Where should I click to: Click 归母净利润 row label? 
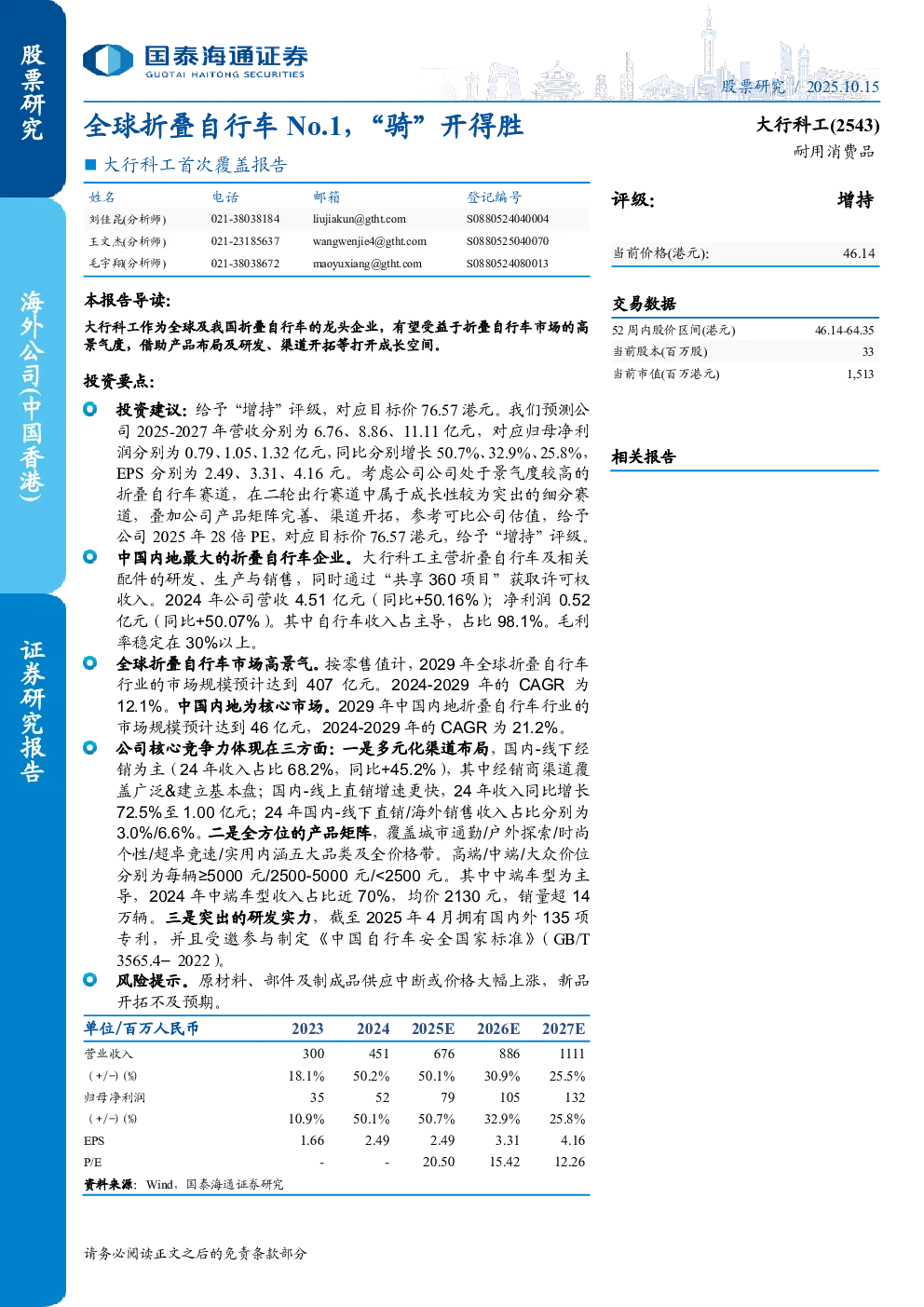click(115, 1097)
